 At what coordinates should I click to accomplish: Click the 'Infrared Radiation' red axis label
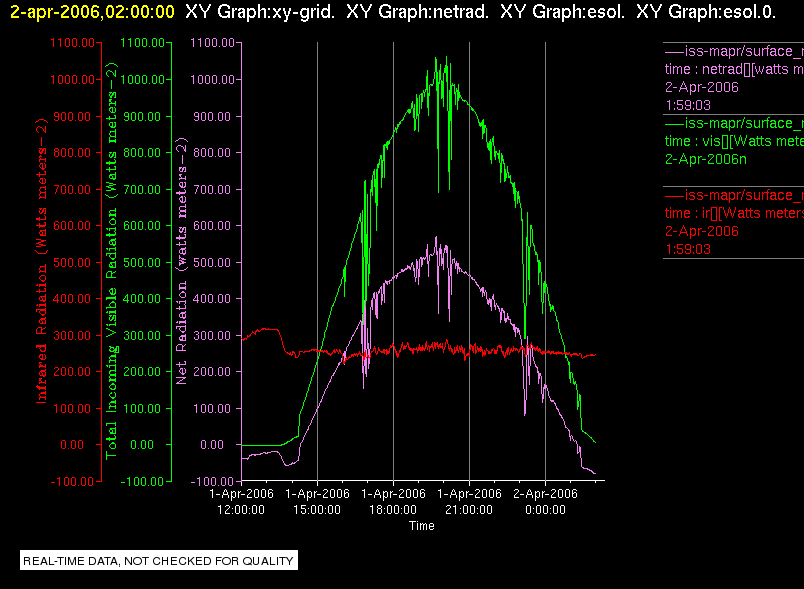click(41, 261)
